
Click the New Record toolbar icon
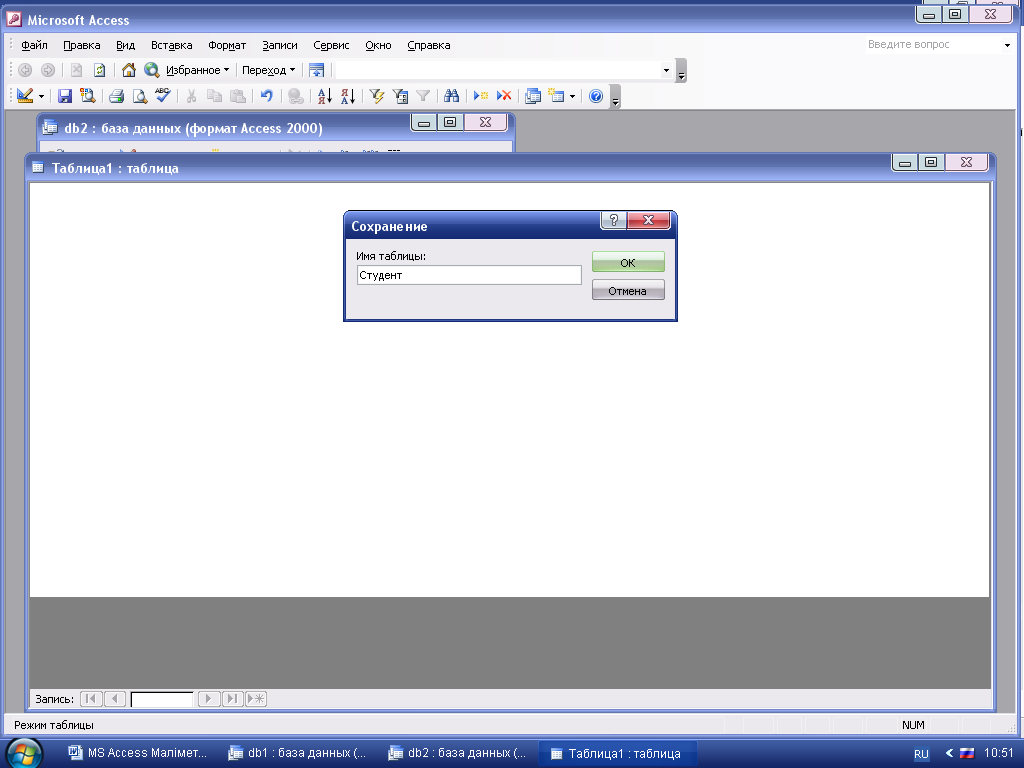(x=481, y=96)
